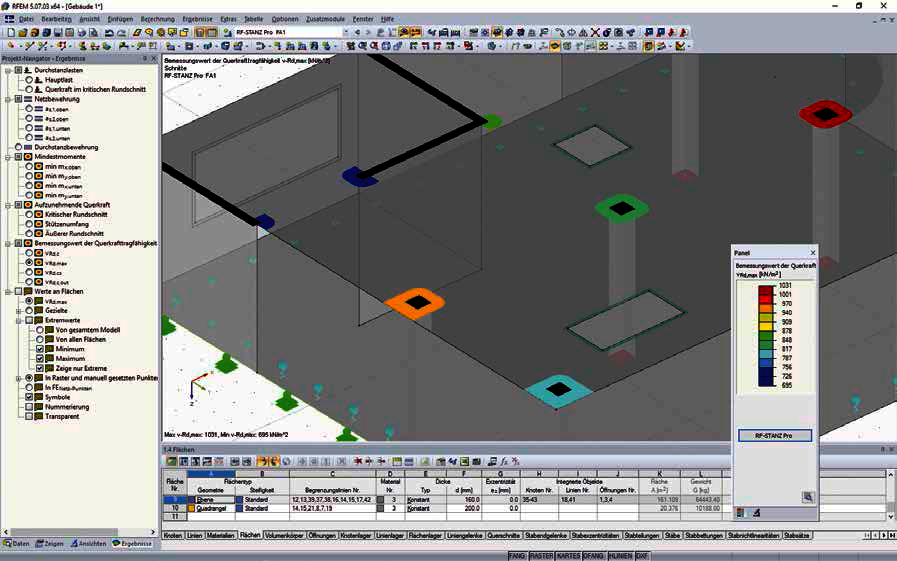Click the Redo arrow icon
Screen dimensions: 897x561
[121, 33]
